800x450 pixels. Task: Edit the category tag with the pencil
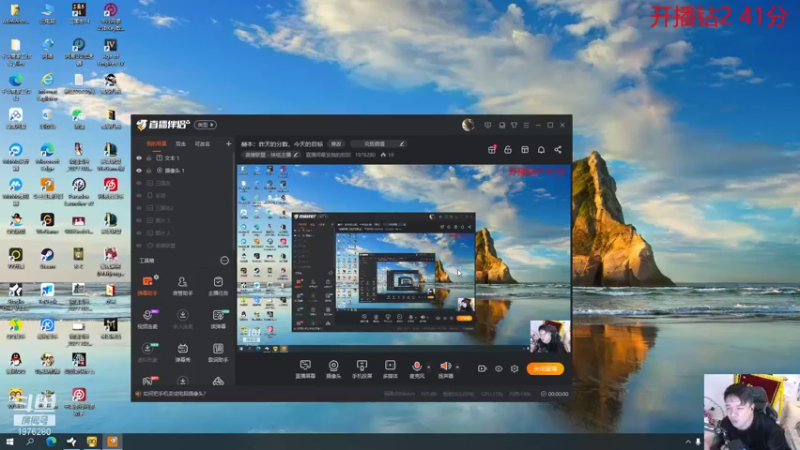(295, 155)
